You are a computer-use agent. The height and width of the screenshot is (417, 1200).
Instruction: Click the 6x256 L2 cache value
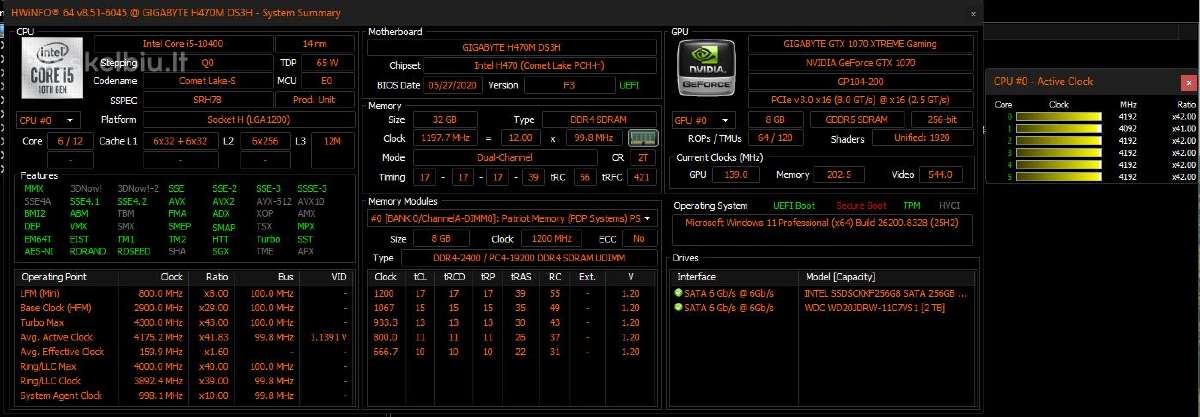click(264, 141)
